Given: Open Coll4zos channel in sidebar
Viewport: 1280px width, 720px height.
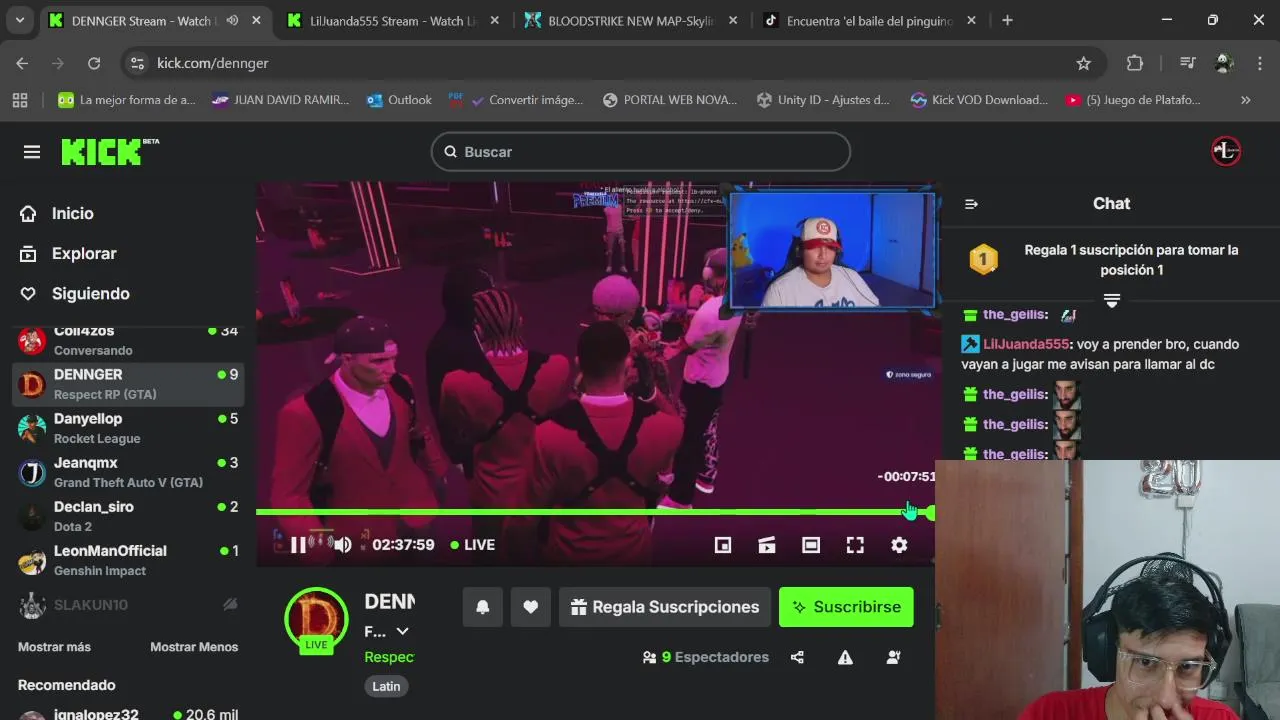Looking at the screenshot, I should click(128, 340).
